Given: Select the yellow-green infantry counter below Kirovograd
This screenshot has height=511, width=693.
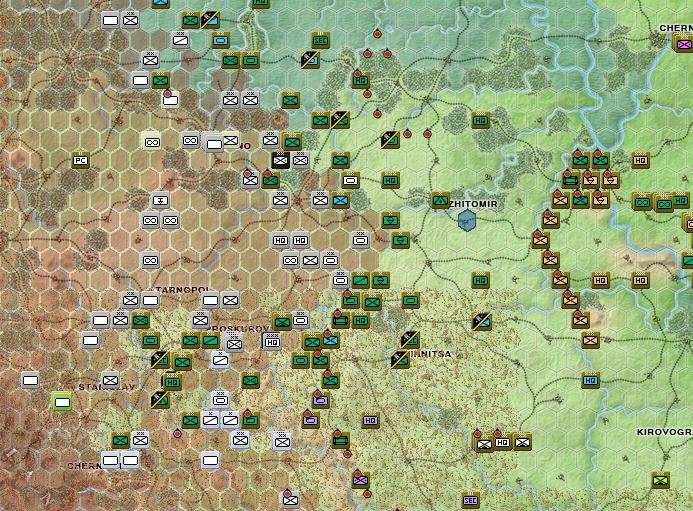Looking at the screenshot, I should pyautogui.click(x=661, y=480).
